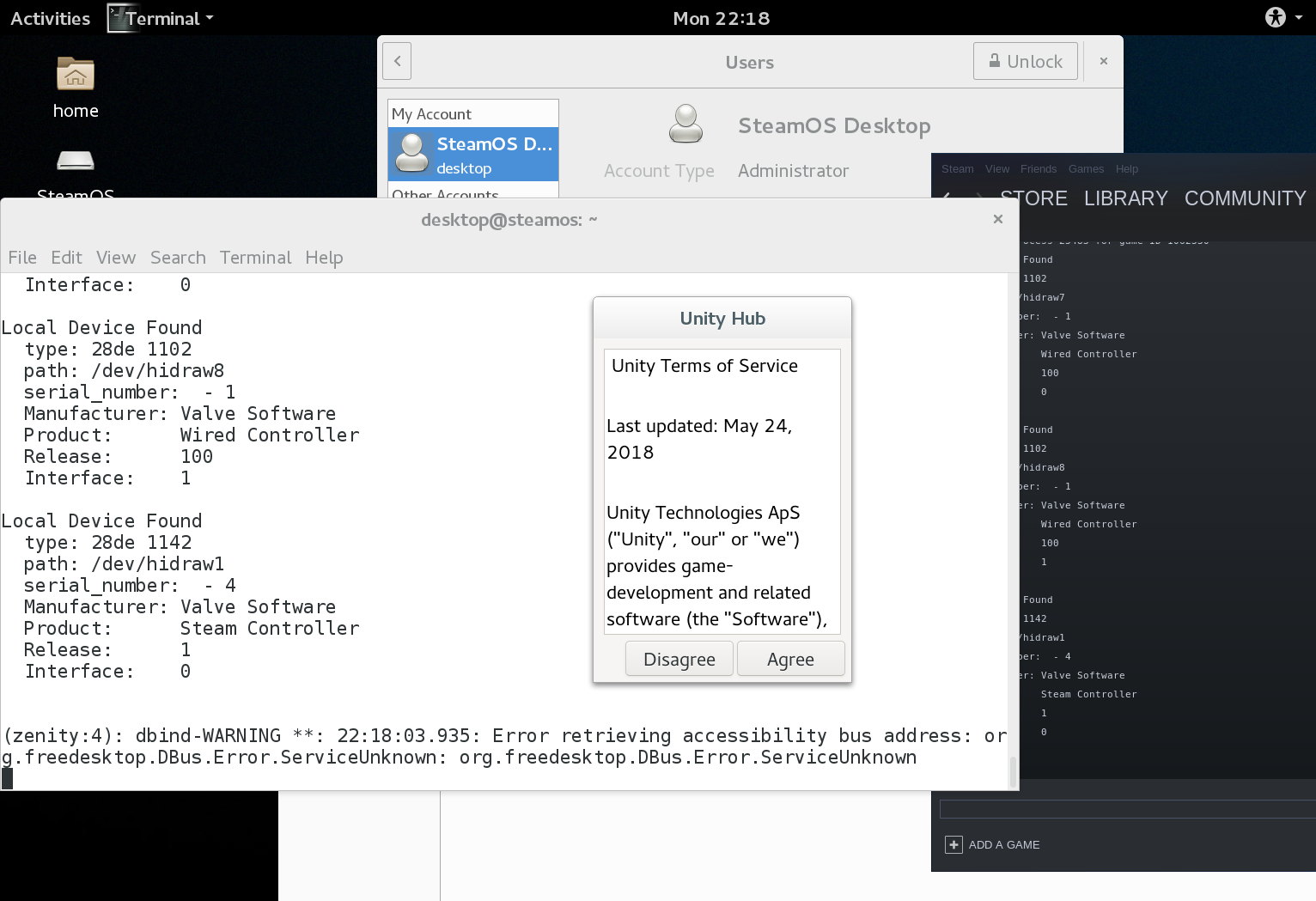This screenshot has height=901, width=1316.
Task: Switch to Steam's LIBRARY tab
Action: 1126,198
